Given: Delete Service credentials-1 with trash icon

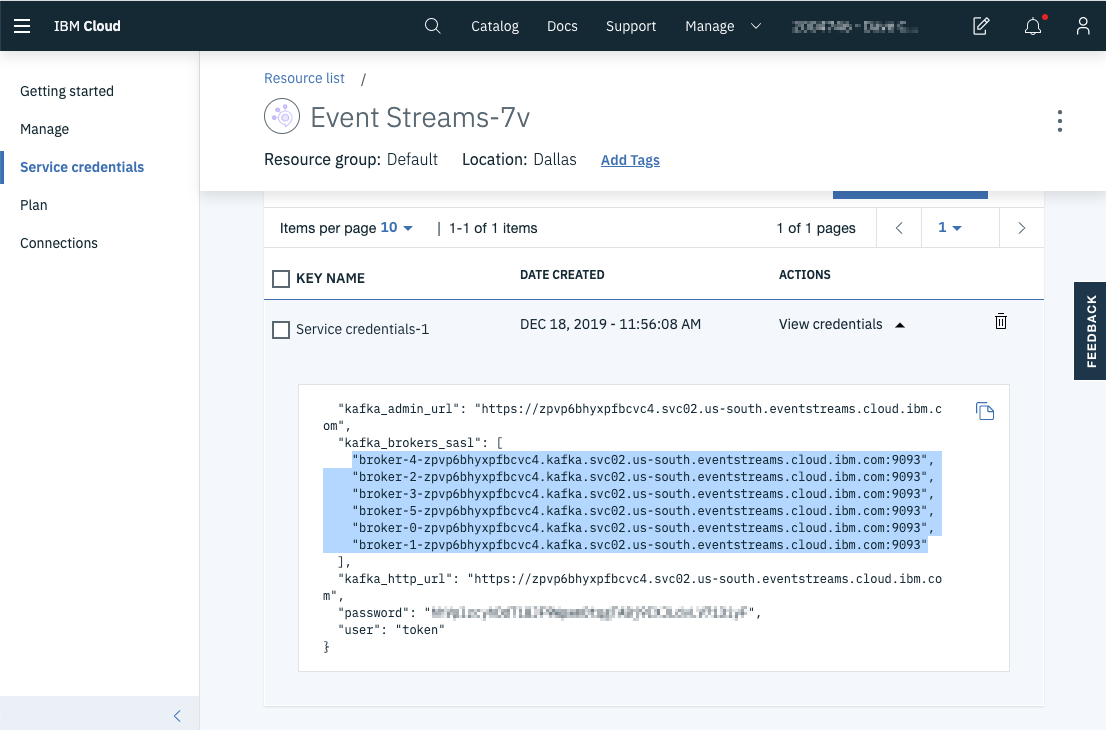Looking at the screenshot, I should point(1000,322).
